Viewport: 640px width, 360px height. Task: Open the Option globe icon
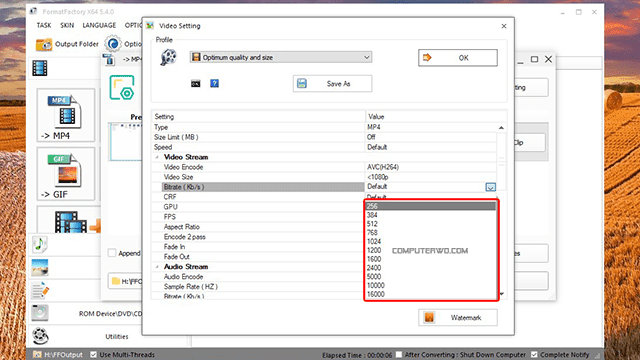[x=113, y=44]
